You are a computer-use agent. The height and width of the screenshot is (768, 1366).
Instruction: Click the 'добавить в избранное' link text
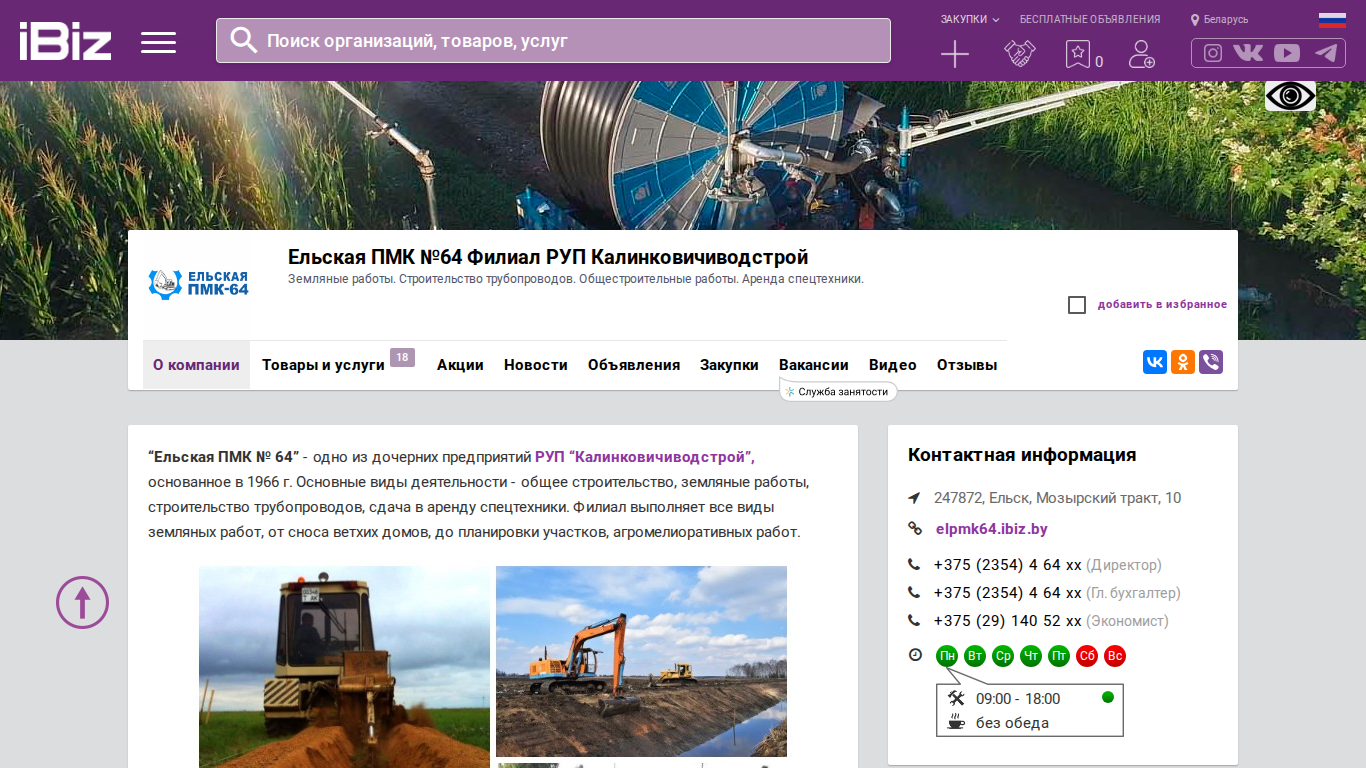(x=1162, y=305)
